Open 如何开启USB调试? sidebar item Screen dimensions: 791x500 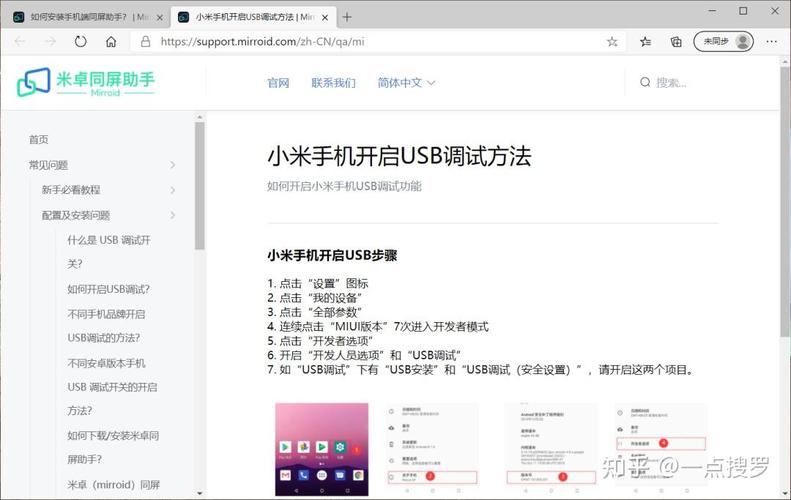coord(108,289)
